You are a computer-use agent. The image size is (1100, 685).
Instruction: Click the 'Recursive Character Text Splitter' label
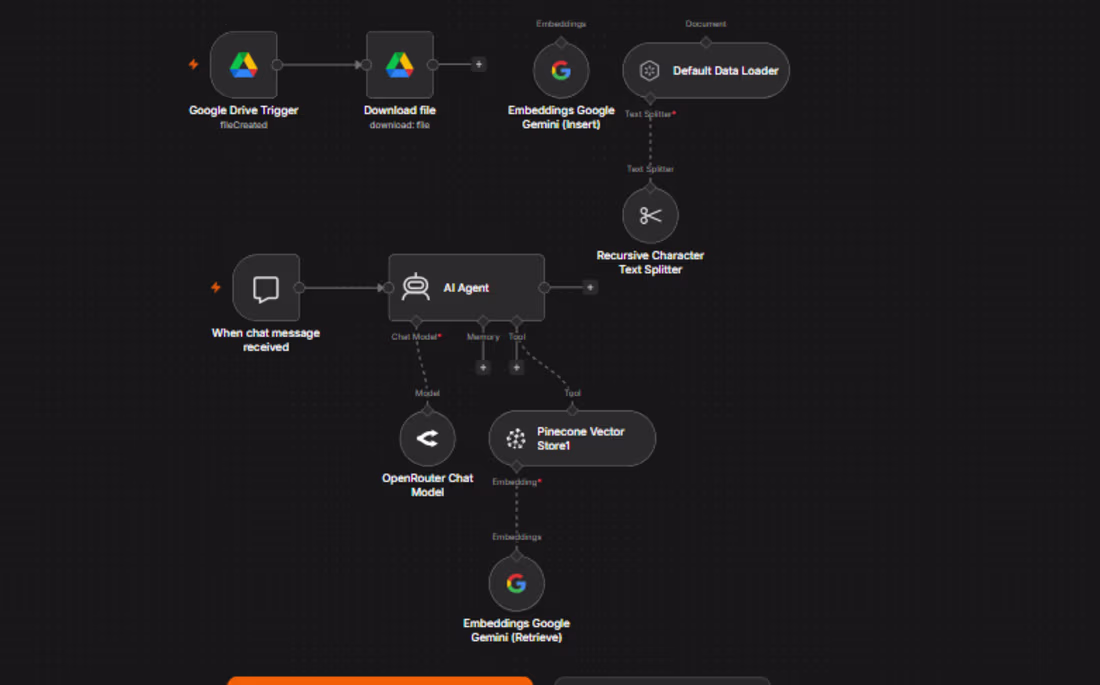tap(650, 262)
